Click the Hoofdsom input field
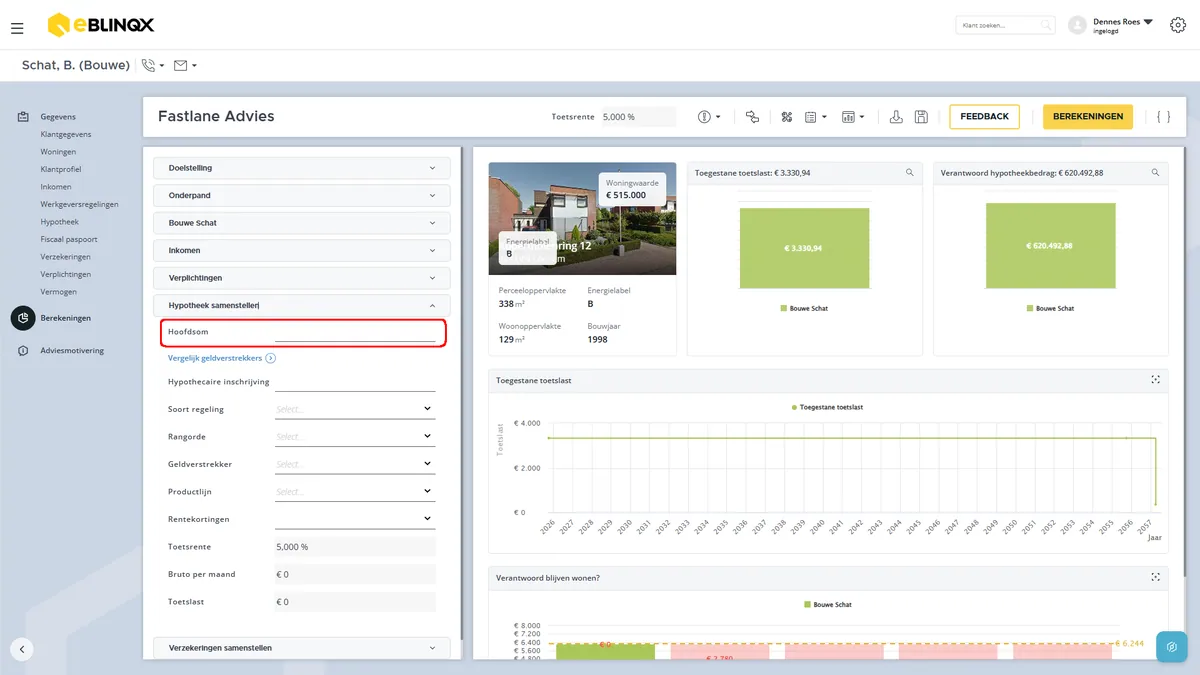This screenshot has height=675, width=1200. click(355, 333)
